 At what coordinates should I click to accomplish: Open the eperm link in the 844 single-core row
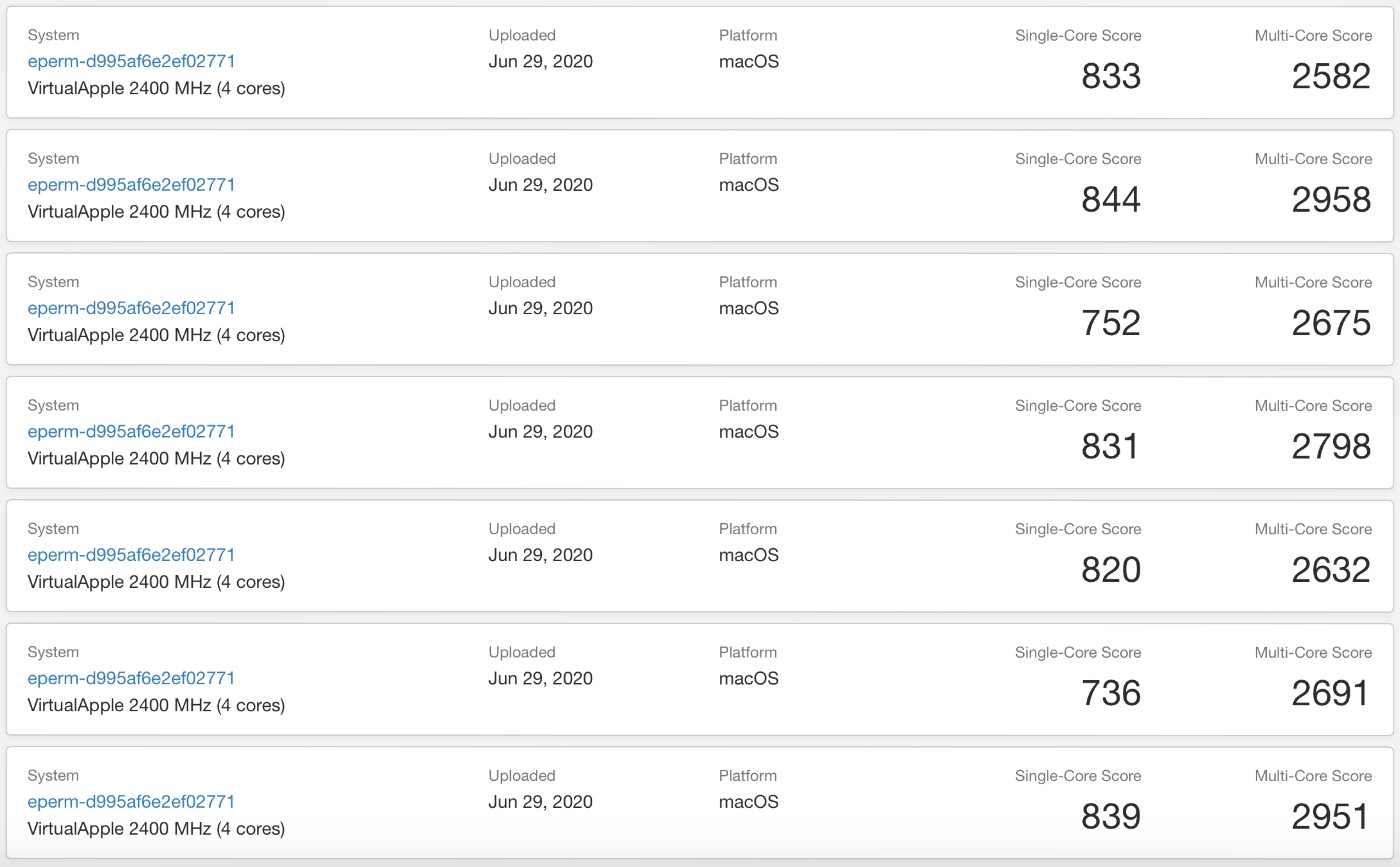[131, 184]
